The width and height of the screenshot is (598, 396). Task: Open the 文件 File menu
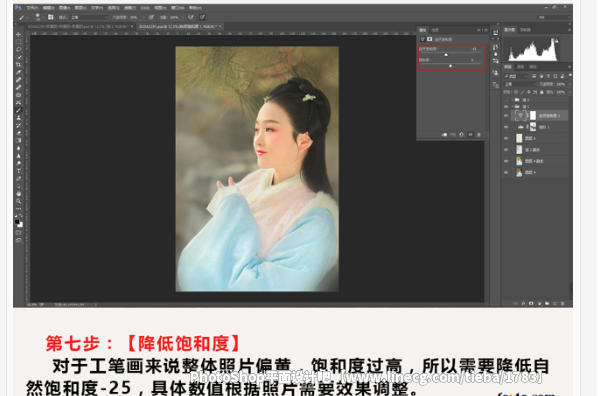coord(32,8)
